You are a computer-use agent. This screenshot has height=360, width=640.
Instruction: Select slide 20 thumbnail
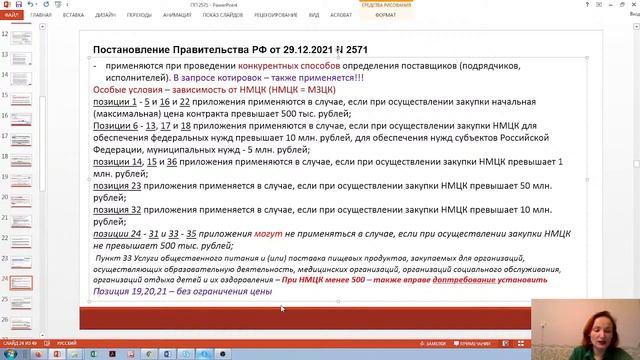pyautogui.click(x=21, y=201)
